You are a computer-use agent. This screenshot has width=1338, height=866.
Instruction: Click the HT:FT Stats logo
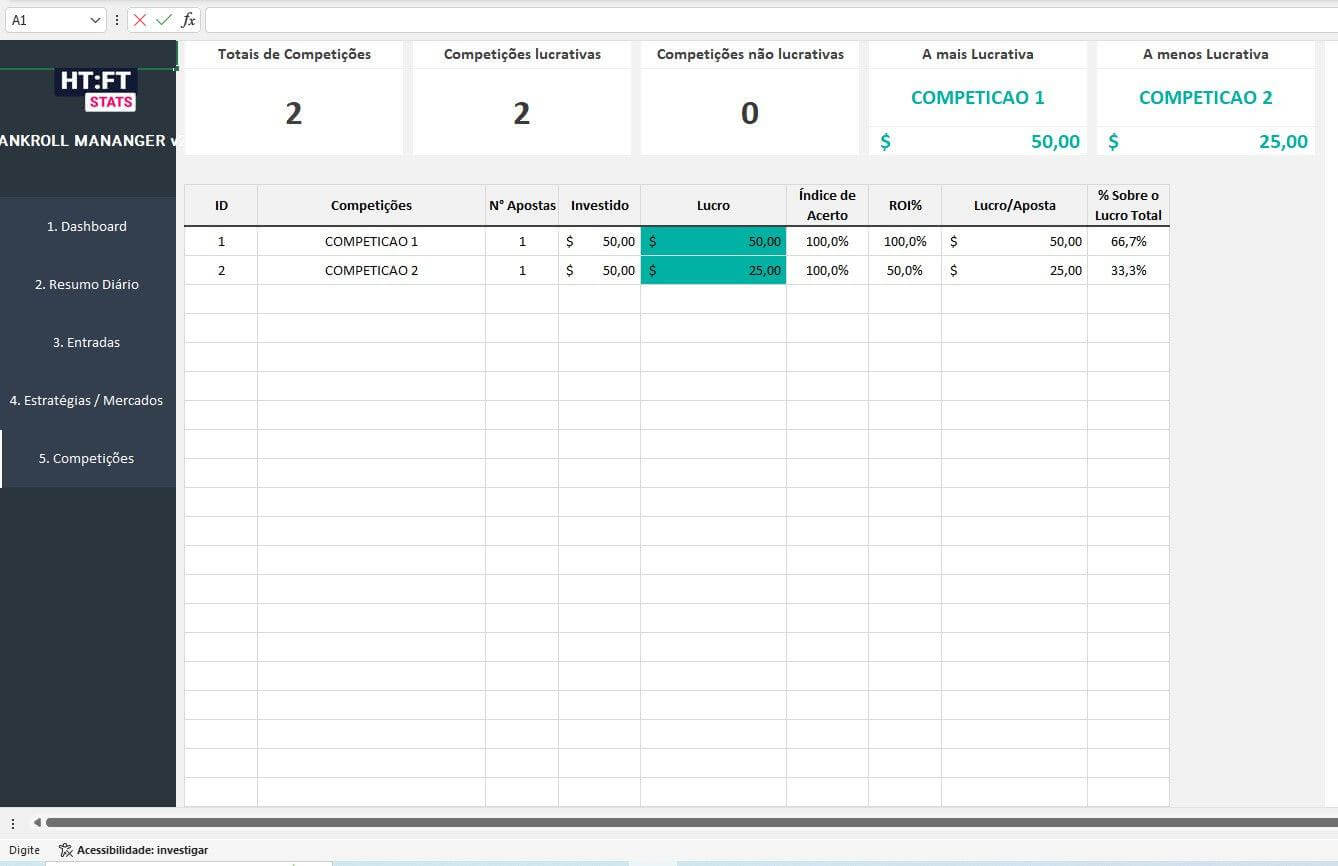(x=96, y=90)
